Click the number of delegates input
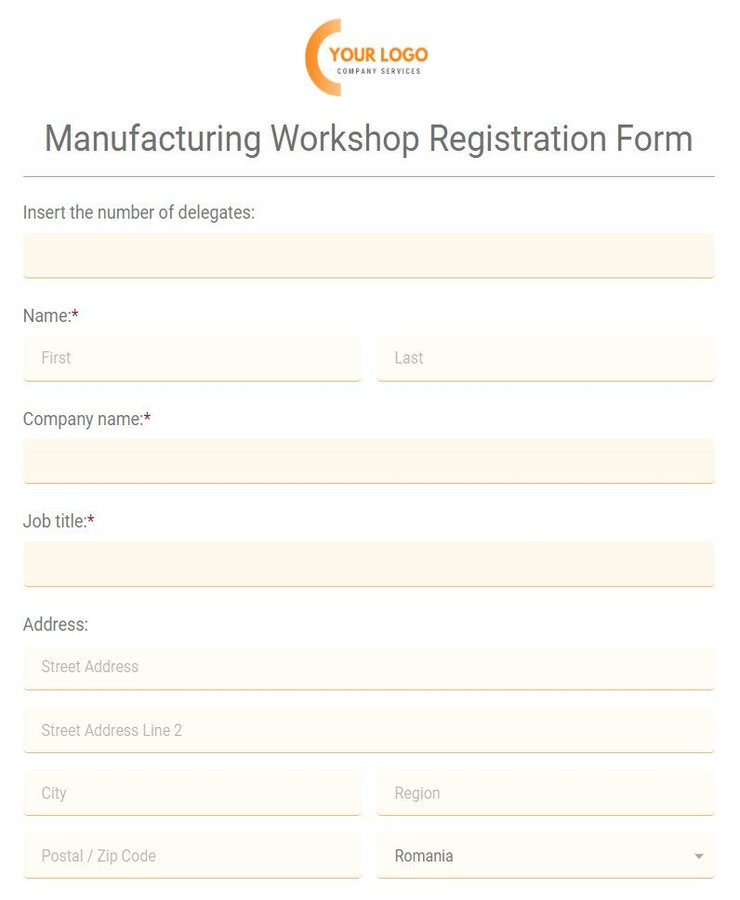Image resolution: width=740 pixels, height=900 pixels. 368,255
